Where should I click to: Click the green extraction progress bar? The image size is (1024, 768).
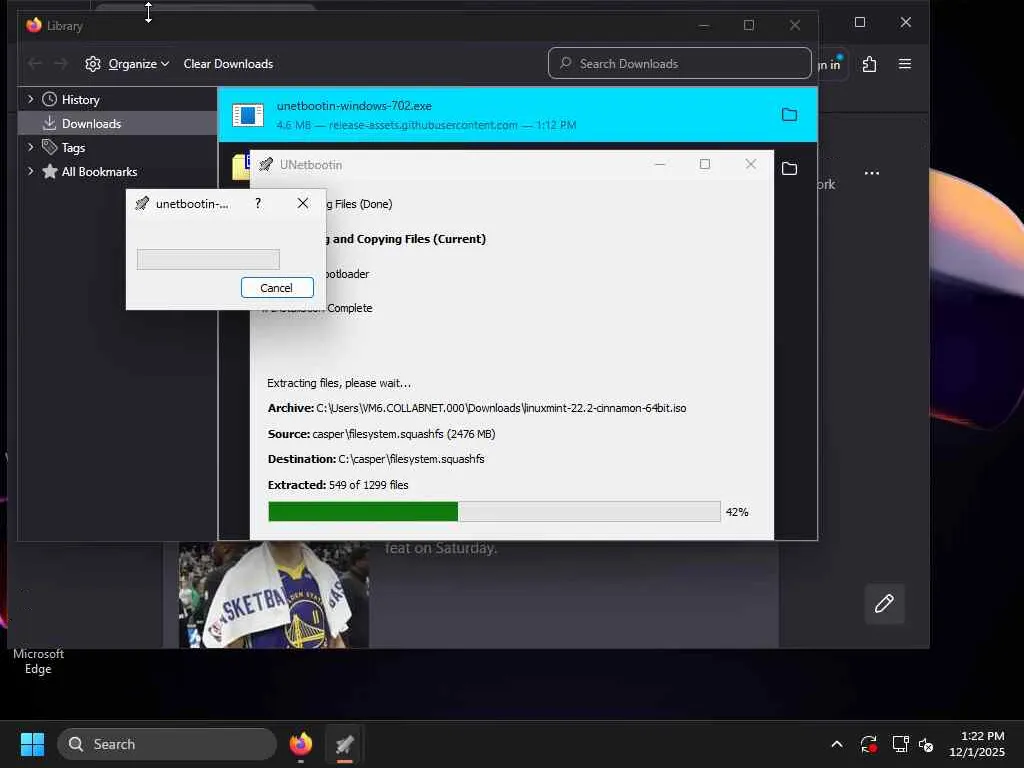pos(494,511)
